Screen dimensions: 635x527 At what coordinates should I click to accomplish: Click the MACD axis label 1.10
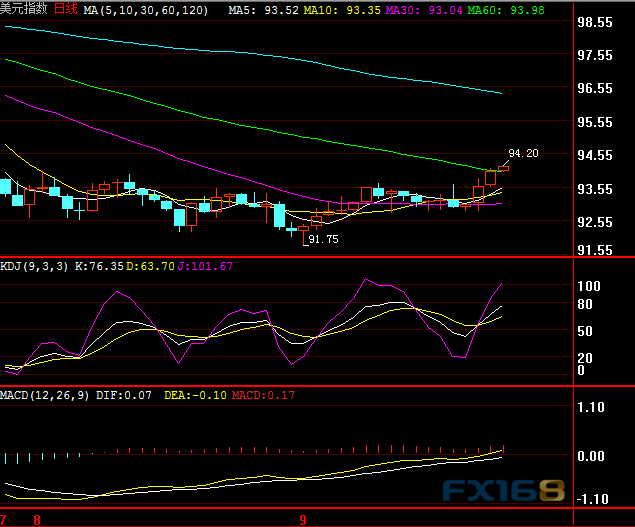(x=591, y=408)
